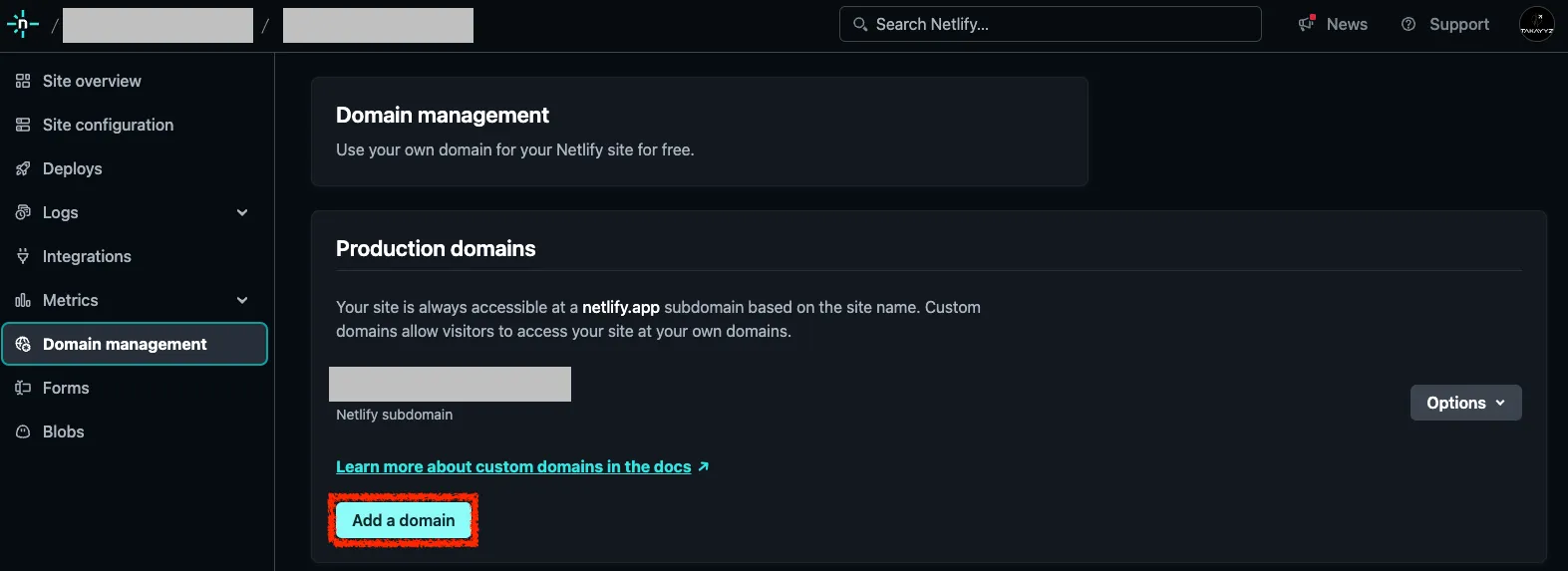Viewport: 1568px width, 571px height.
Task: Click the Support help icon
Action: coord(1409,24)
